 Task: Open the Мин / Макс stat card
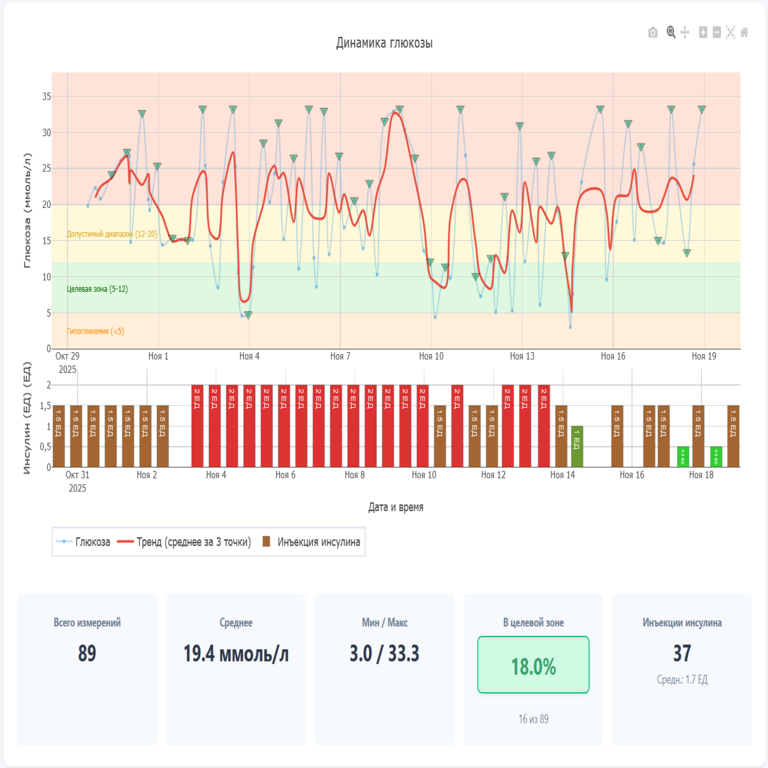pos(384,669)
